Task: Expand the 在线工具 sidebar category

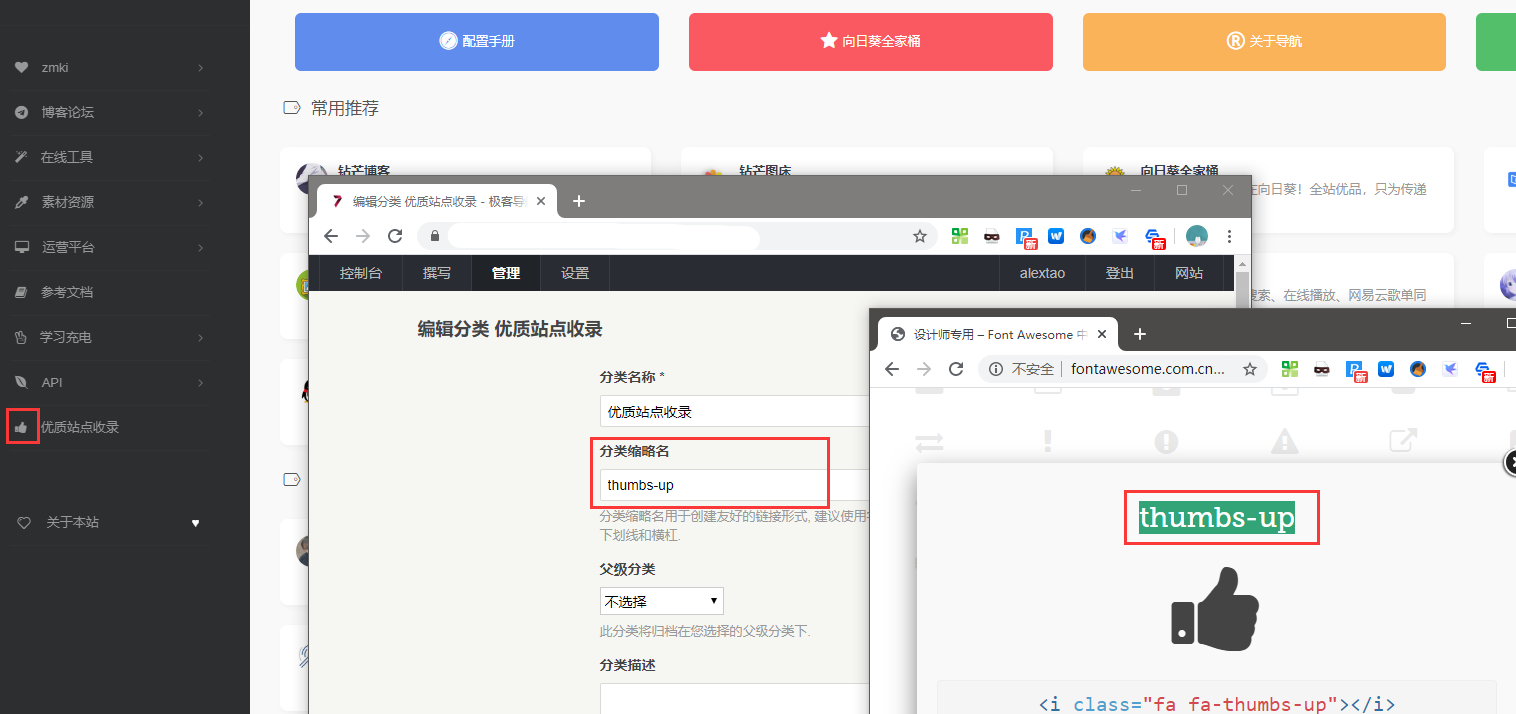Action: click(110, 157)
